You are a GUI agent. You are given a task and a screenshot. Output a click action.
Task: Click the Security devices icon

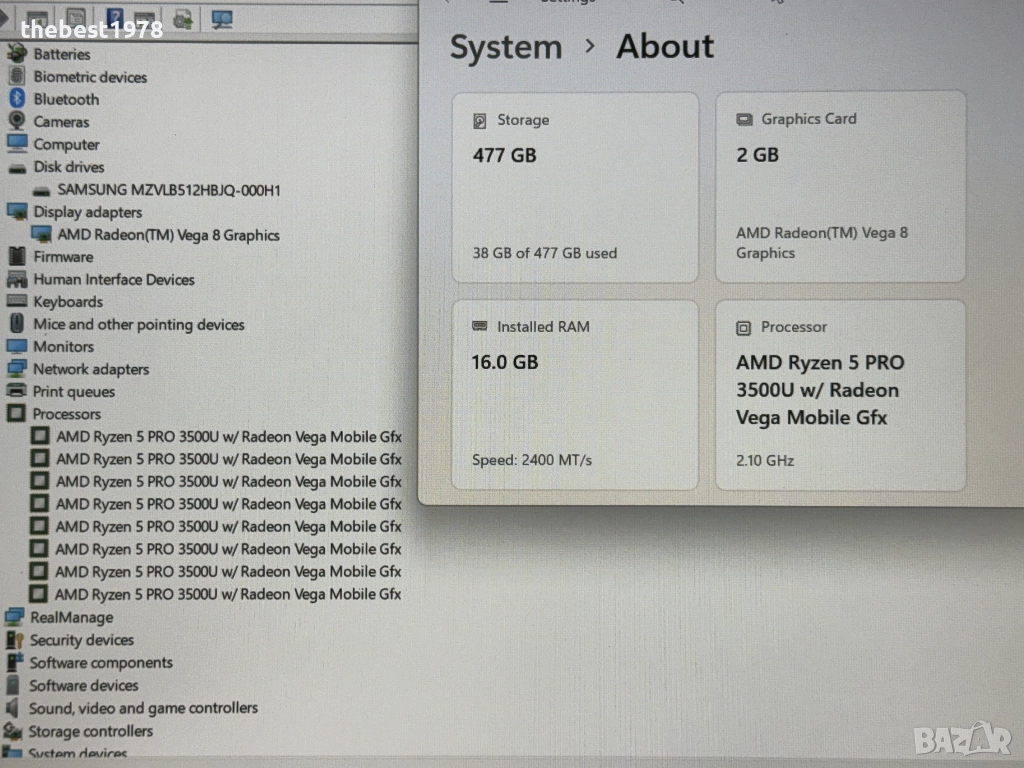coord(14,640)
